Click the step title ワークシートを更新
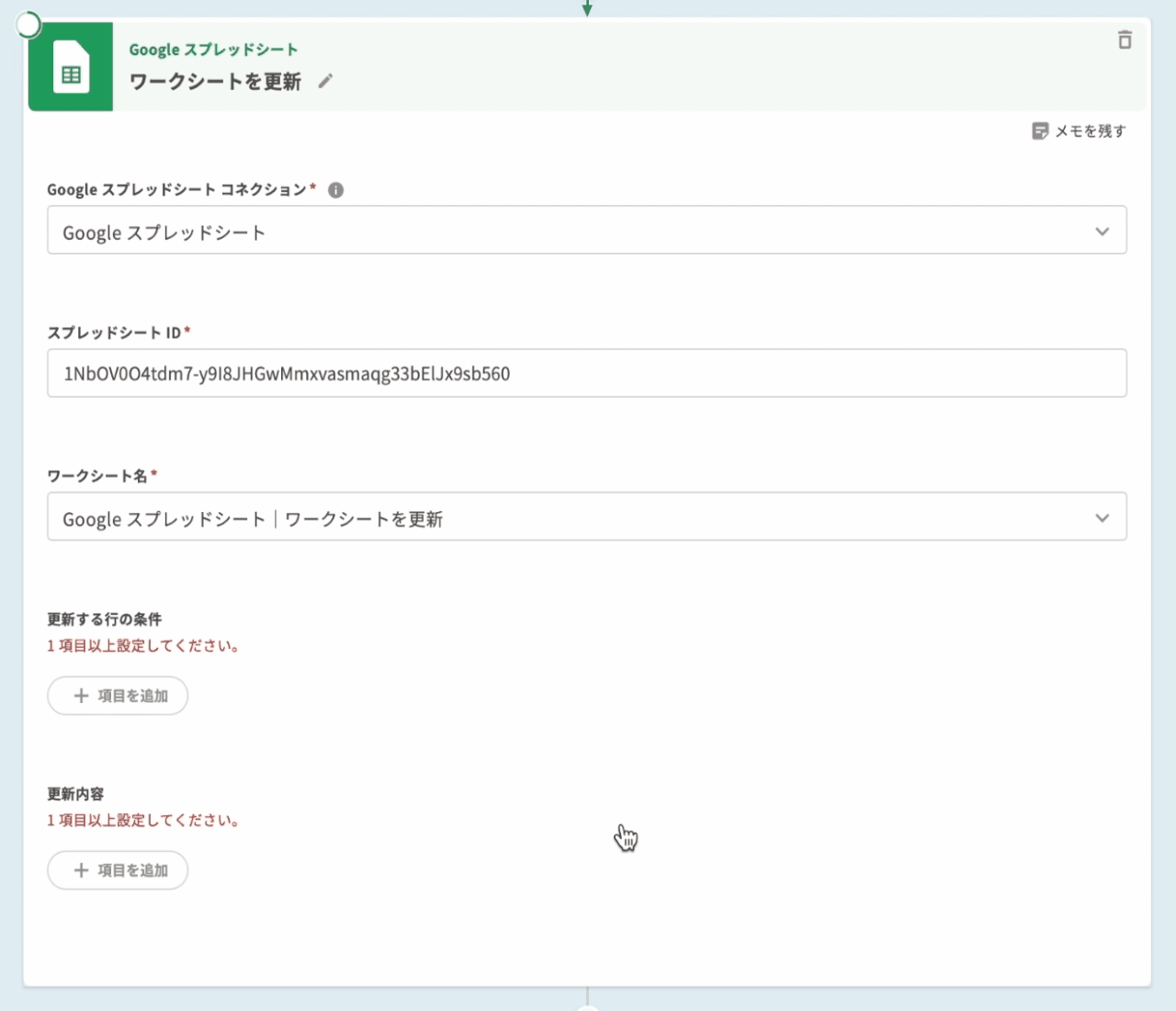 tap(215, 82)
